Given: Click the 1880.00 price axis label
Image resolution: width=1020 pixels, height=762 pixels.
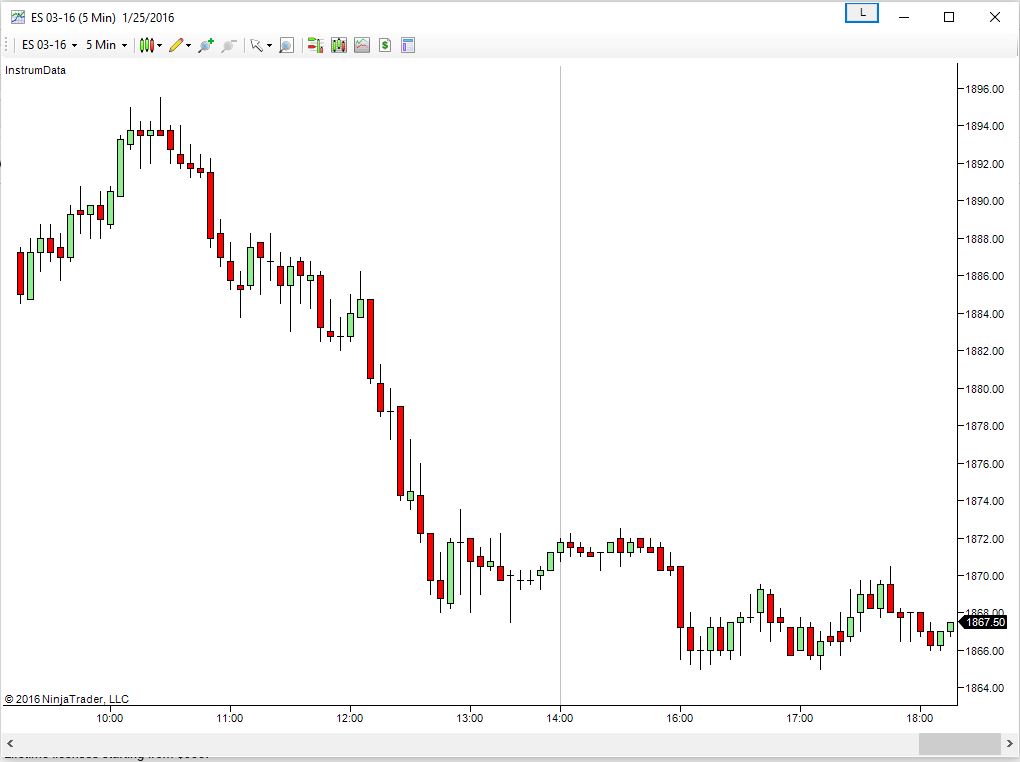Looking at the screenshot, I should [984, 388].
